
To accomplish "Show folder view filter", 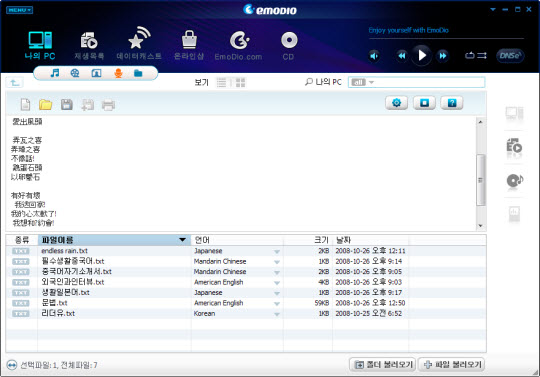I will point(138,73).
